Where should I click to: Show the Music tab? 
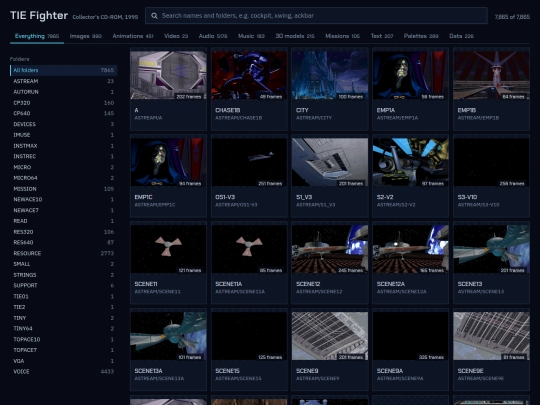coord(251,36)
